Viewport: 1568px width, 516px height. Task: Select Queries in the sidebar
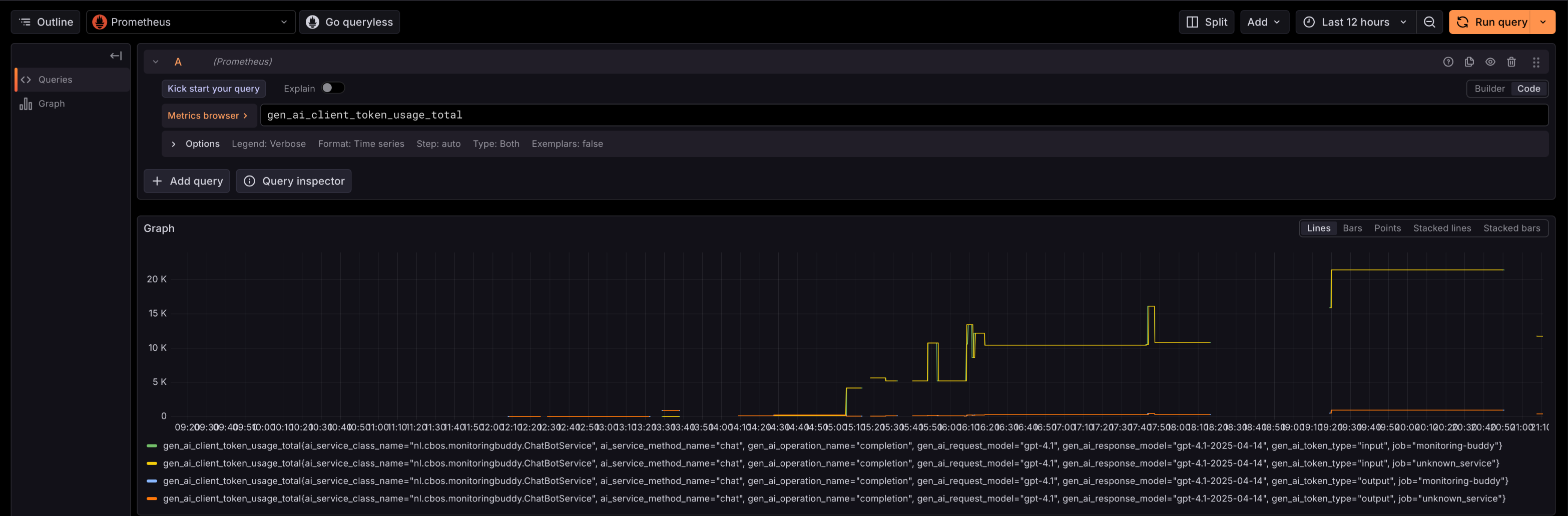coord(72,79)
